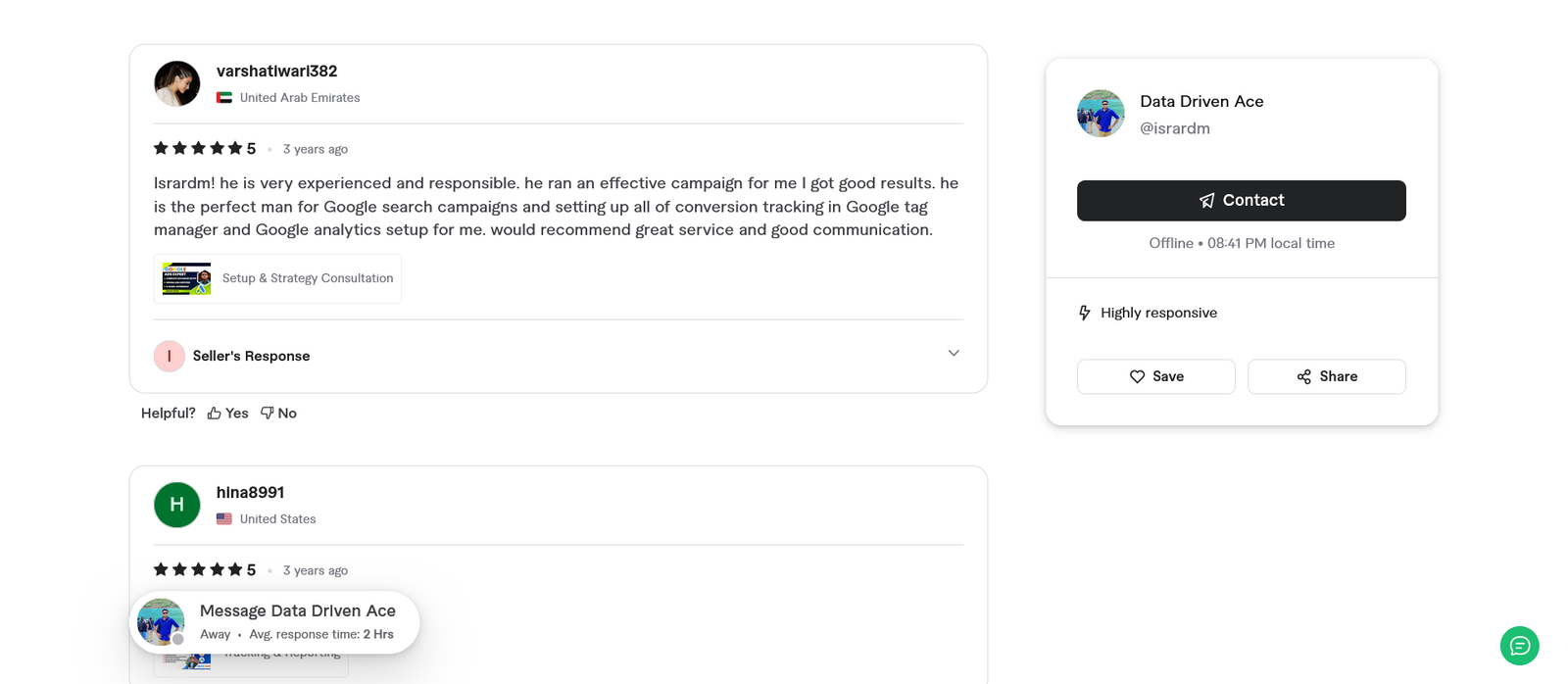Open the Setup & Strategy Consultation gig thumbnail

coord(185,278)
